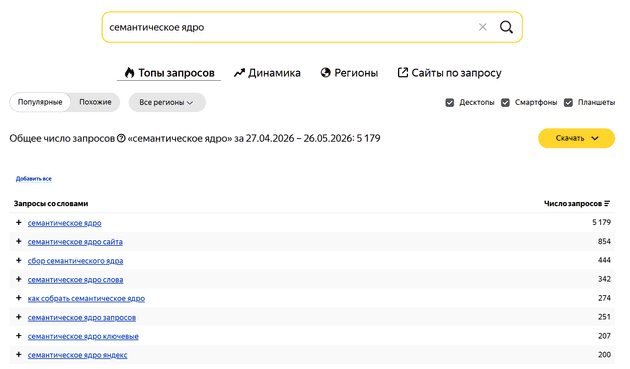Screen dimensions: 630x369
Task: Switch to the Регионы tab
Action: [x=349, y=73]
